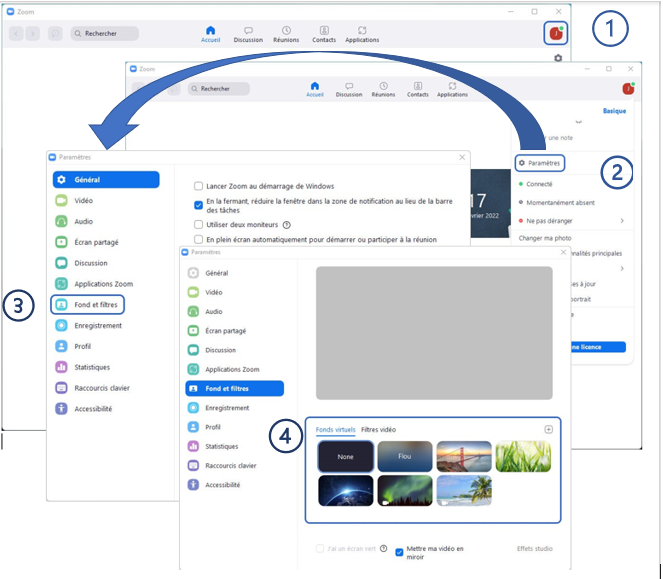Choose the Flou blur background
This screenshot has height=579, width=663.
pyautogui.click(x=405, y=456)
